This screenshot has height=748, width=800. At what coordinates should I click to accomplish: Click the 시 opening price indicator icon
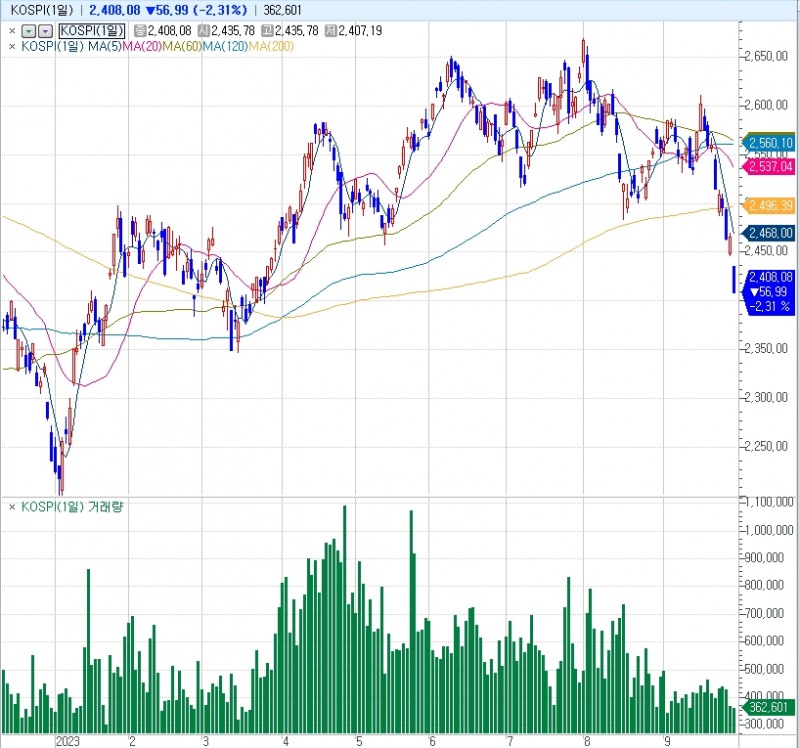pyautogui.click(x=204, y=31)
